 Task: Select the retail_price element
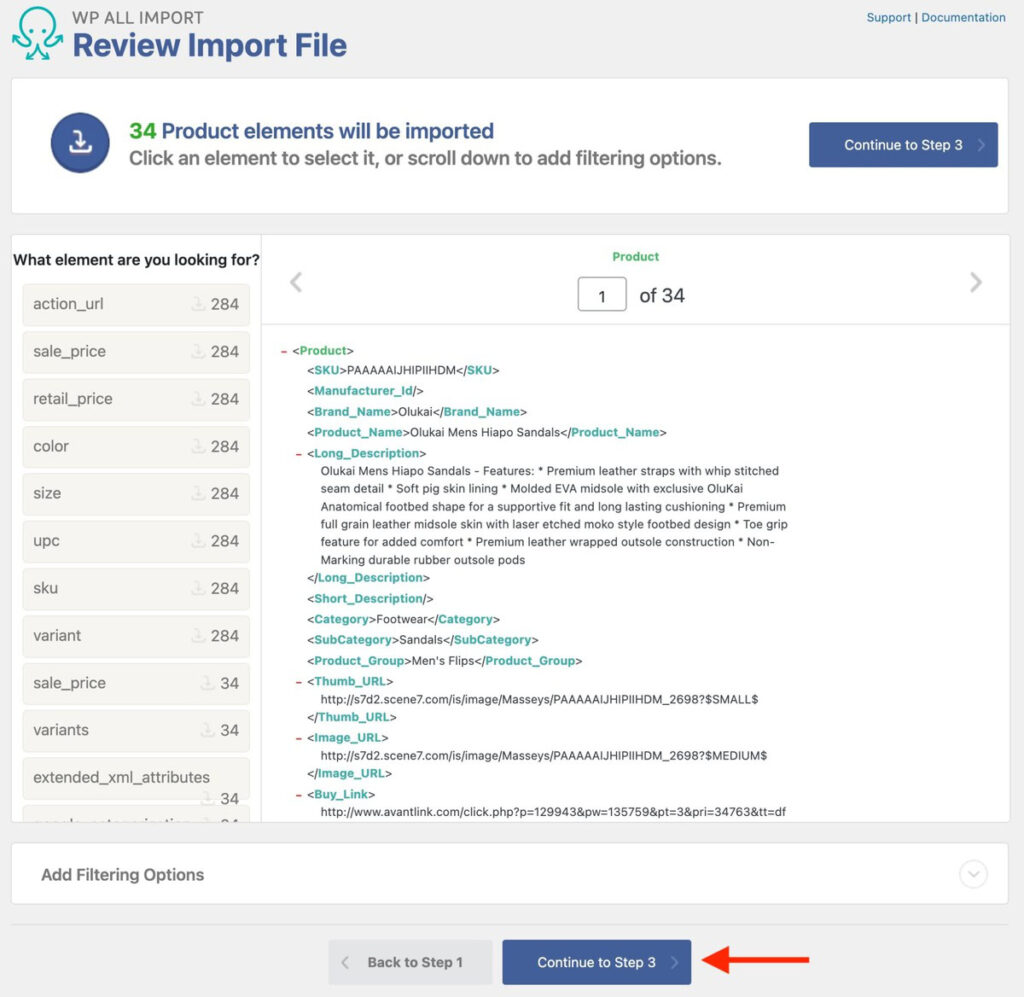pos(136,399)
